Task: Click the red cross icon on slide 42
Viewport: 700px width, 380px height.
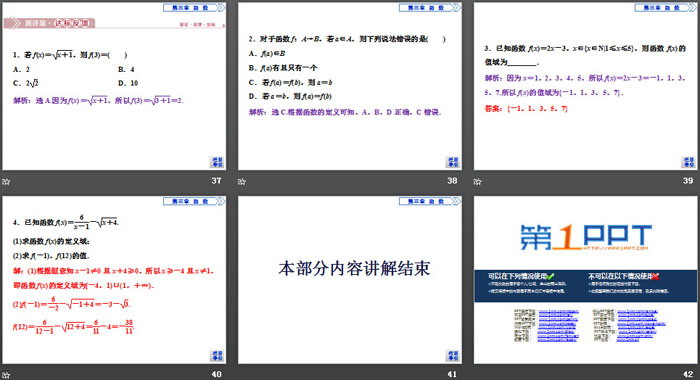Action: [x=655, y=276]
